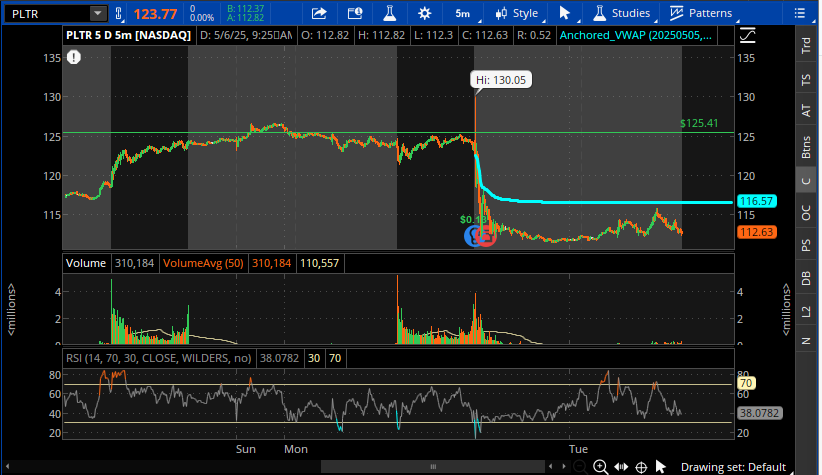The width and height of the screenshot is (822, 475).
Task: Open the OC sidebar tab
Action: coord(806,213)
